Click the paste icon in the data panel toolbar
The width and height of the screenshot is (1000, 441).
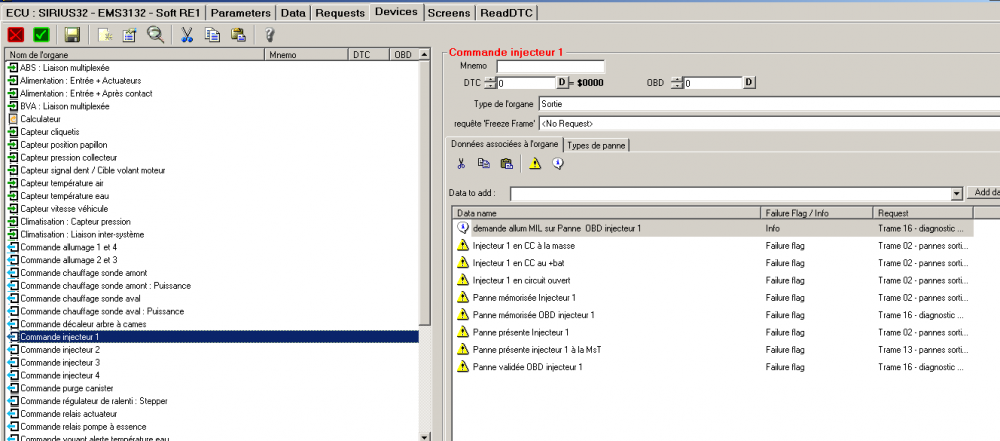pos(507,164)
